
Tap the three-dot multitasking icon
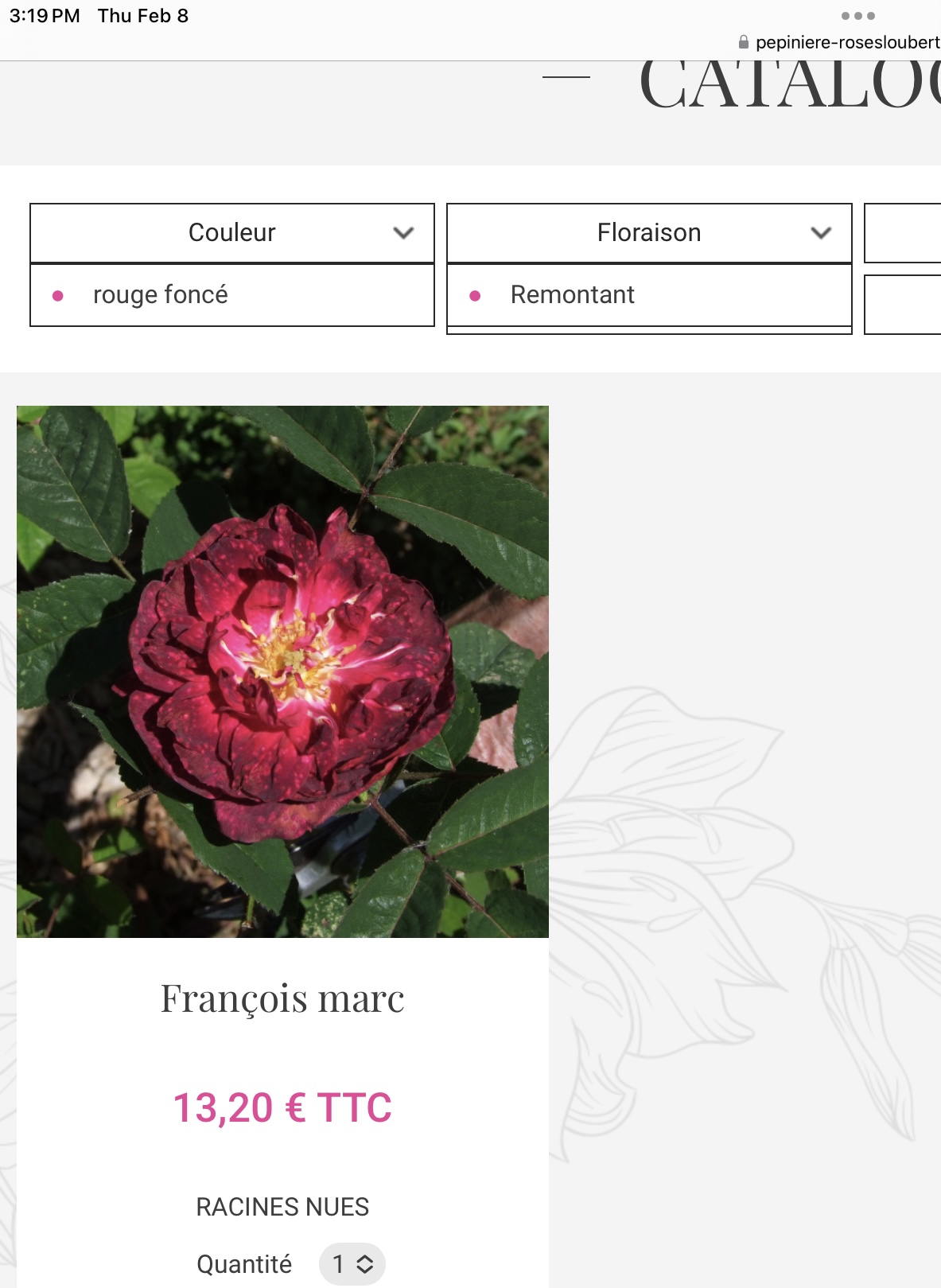click(x=858, y=16)
